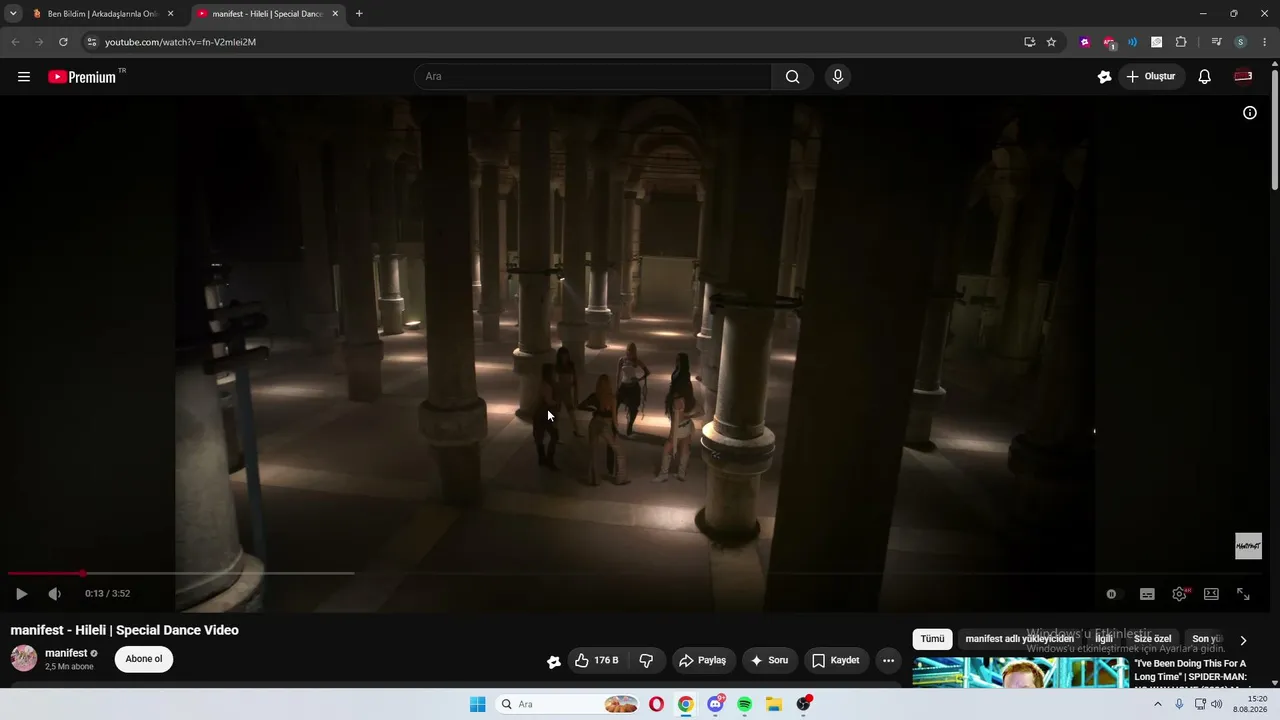This screenshot has height=720, width=1280.
Task: Open the browser Extensions puzzle menu
Action: (x=1181, y=42)
